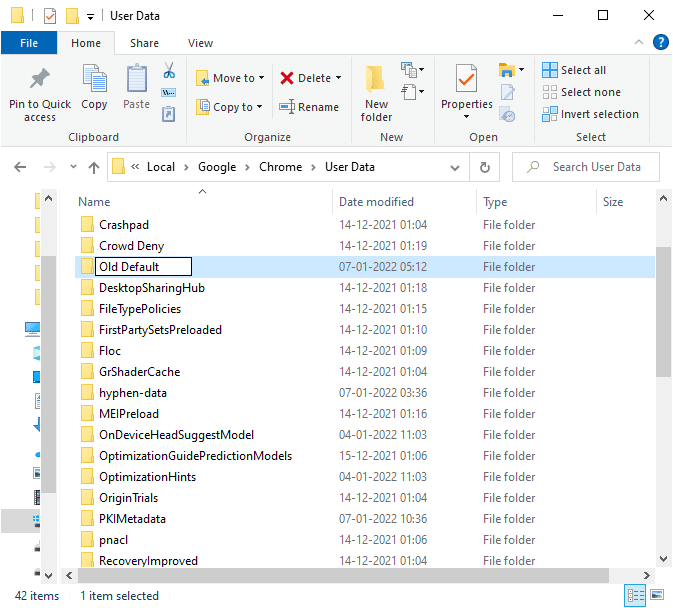Click Invert selection
The image size is (673, 608).
pos(591,114)
